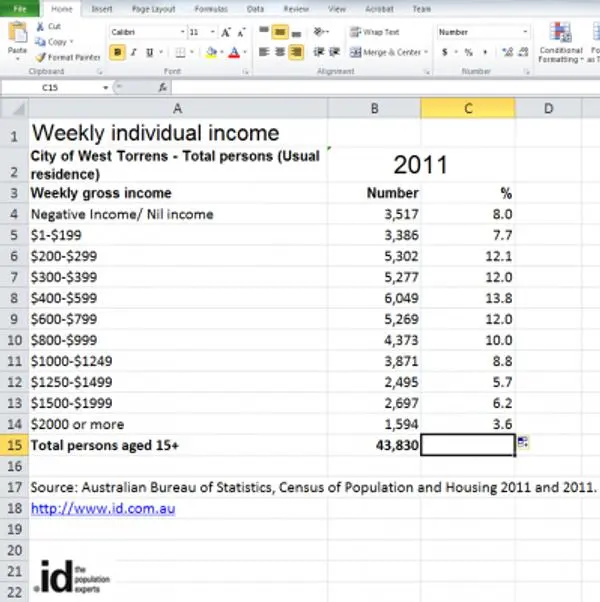Apply bottom vertical alignment
Screen dimensions: 600x602
click(296, 33)
